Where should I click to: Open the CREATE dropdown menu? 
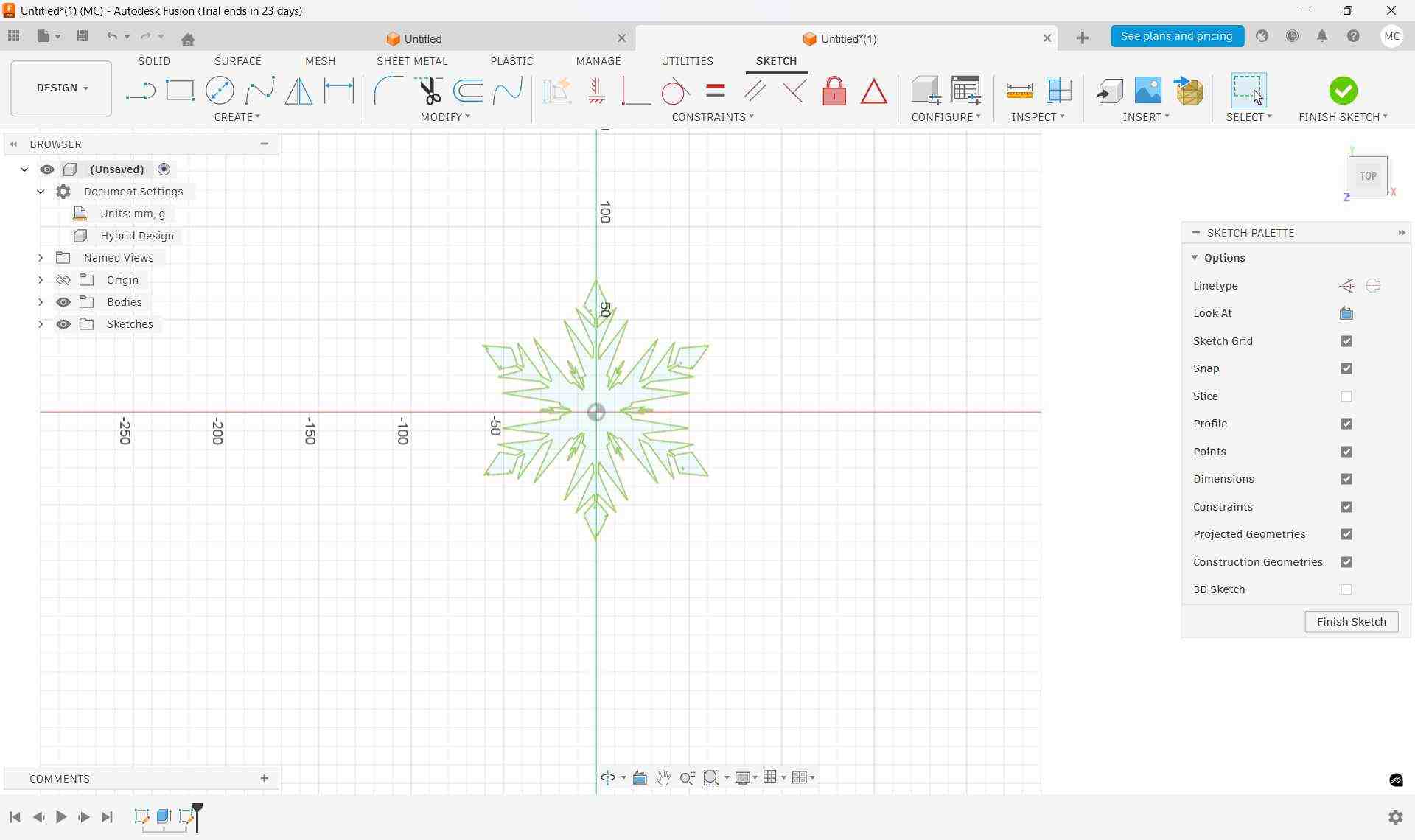click(x=237, y=116)
